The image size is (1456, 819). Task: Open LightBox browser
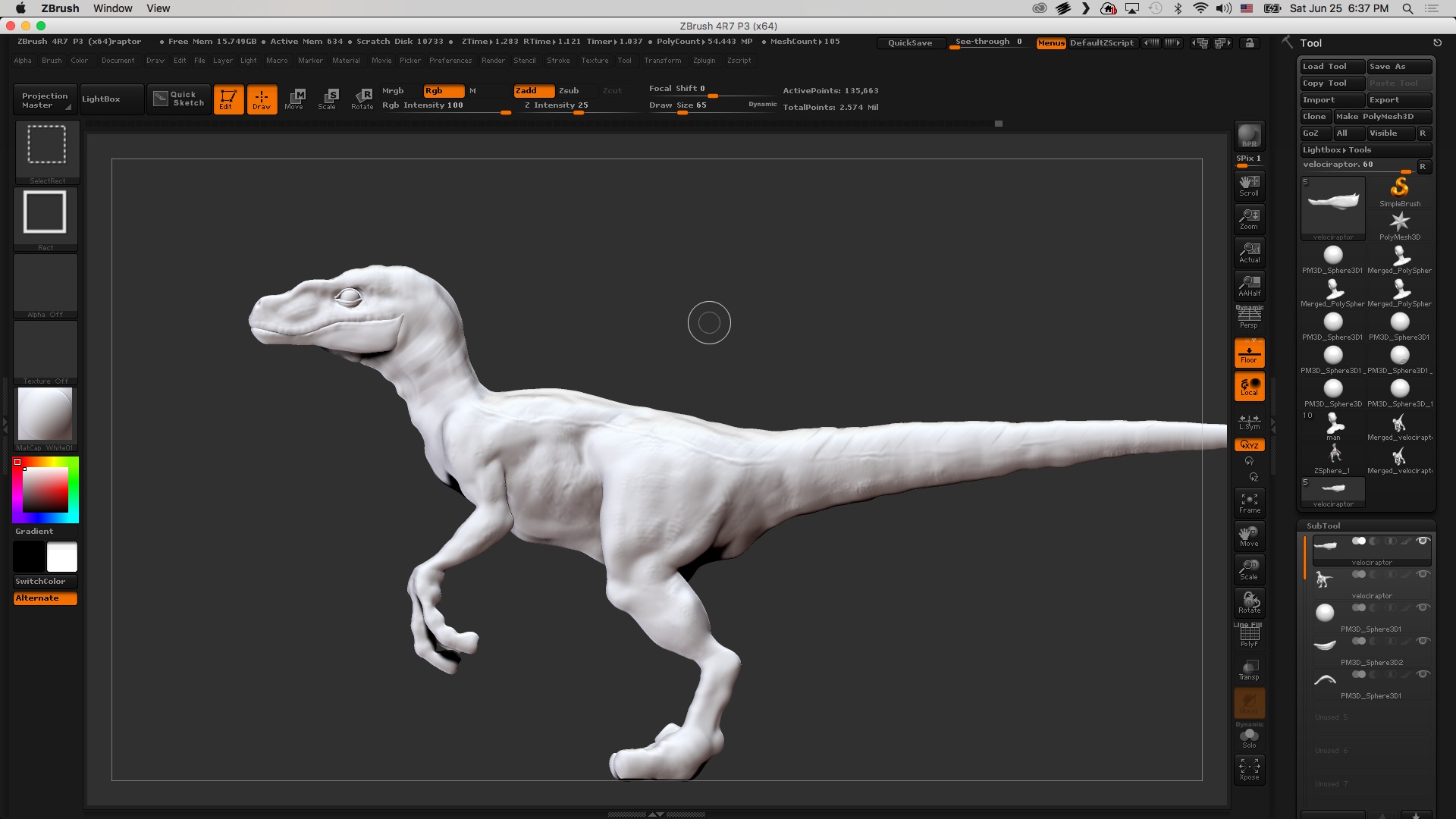click(112, 99)
